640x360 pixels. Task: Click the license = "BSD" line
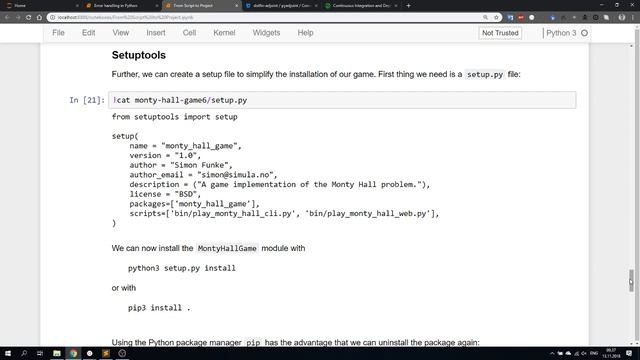(165, 194)
